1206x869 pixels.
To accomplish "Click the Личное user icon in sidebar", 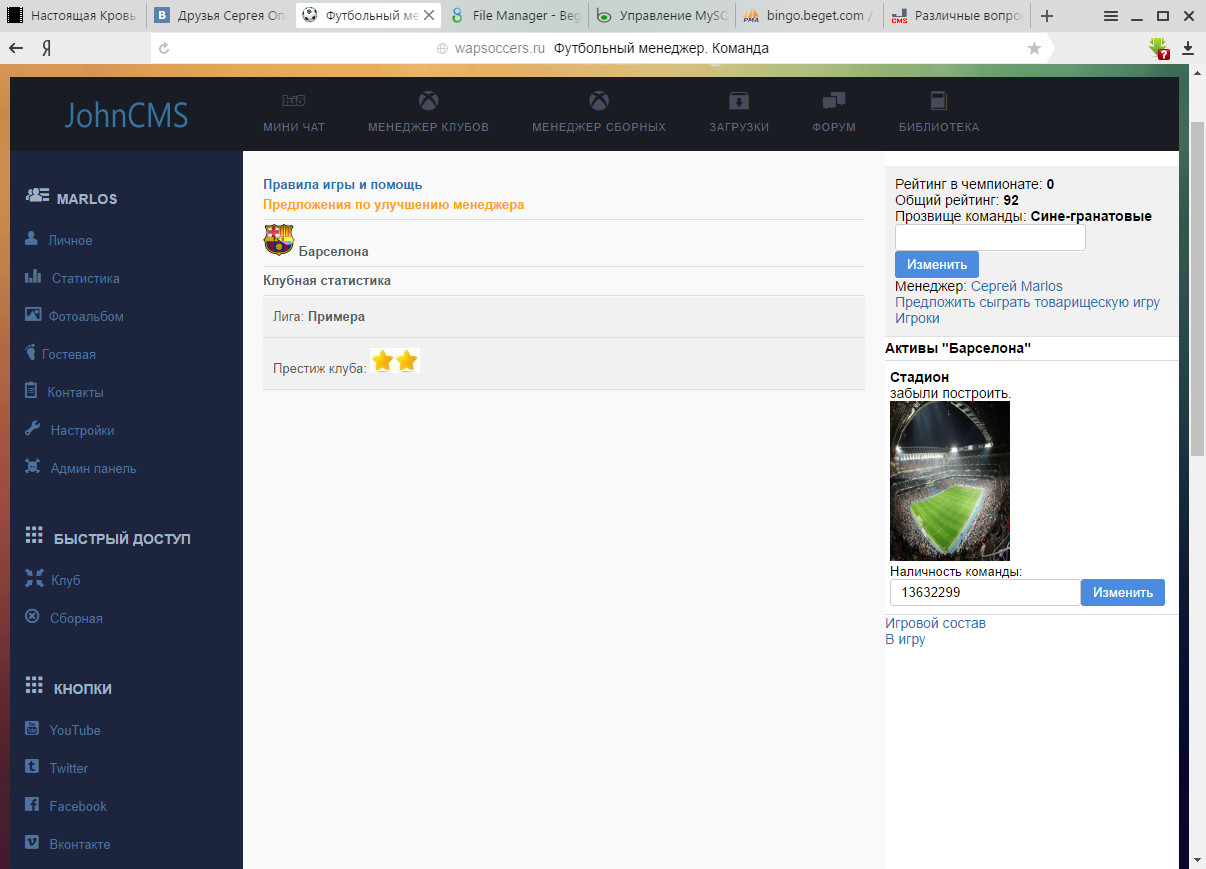I will pyautogui.click(x=32, y=239).
